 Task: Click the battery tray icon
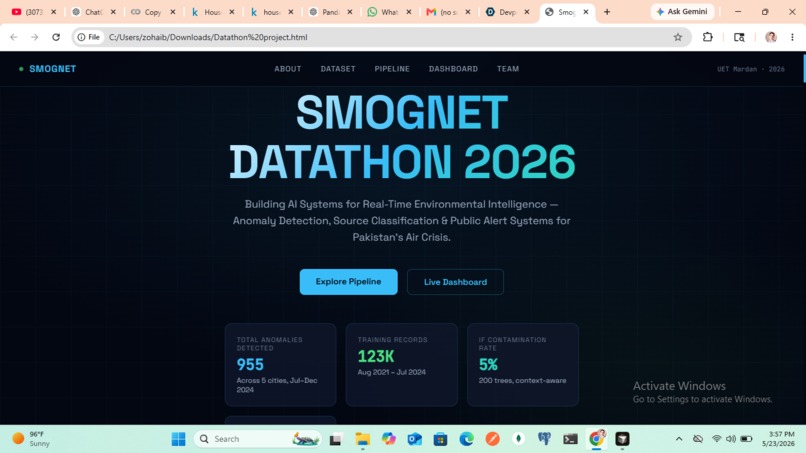(746, 439)
